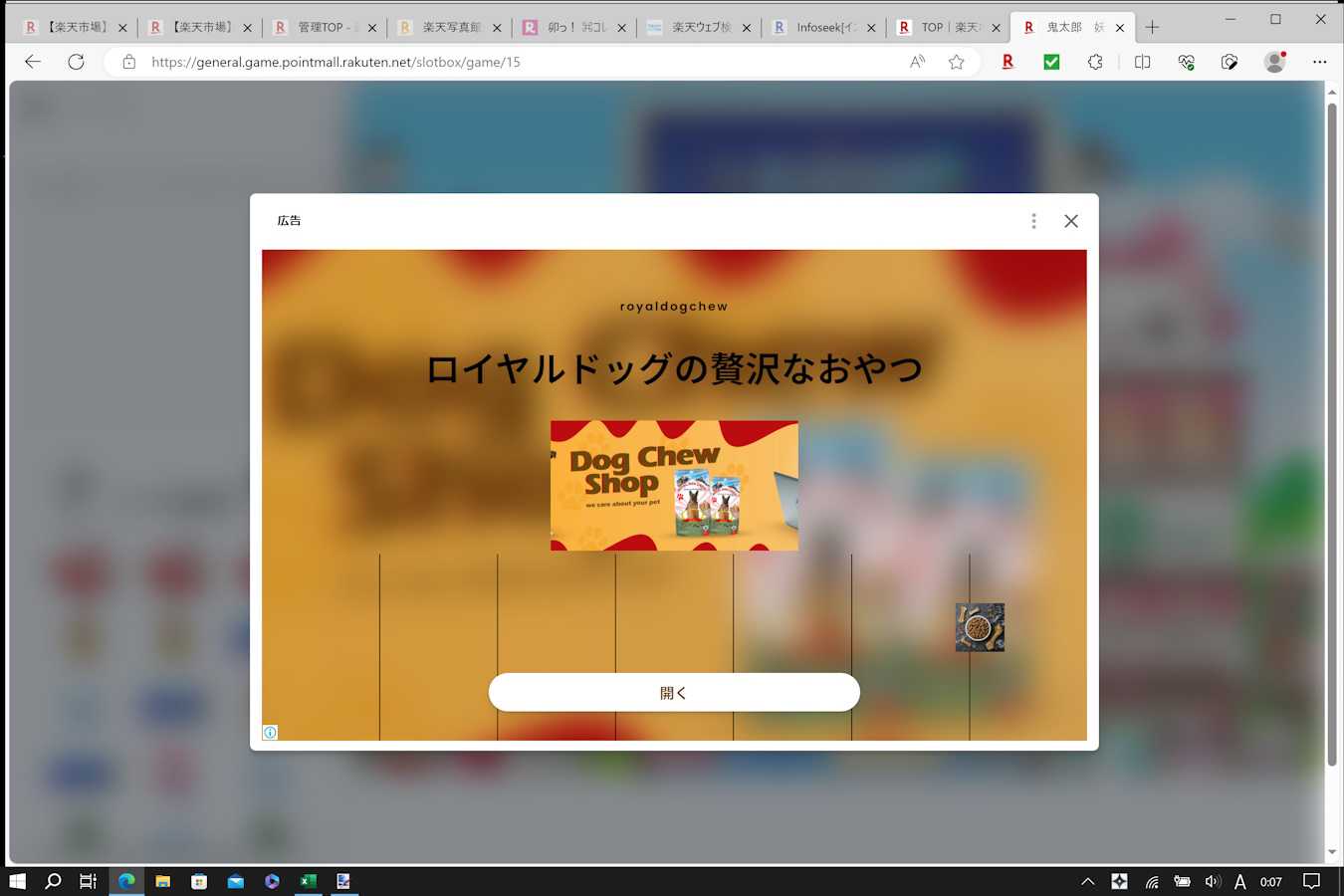The width and height of the screenshot is (1344, 896).
Task: Open the green checkmark extension
Action: point(1051,62)
